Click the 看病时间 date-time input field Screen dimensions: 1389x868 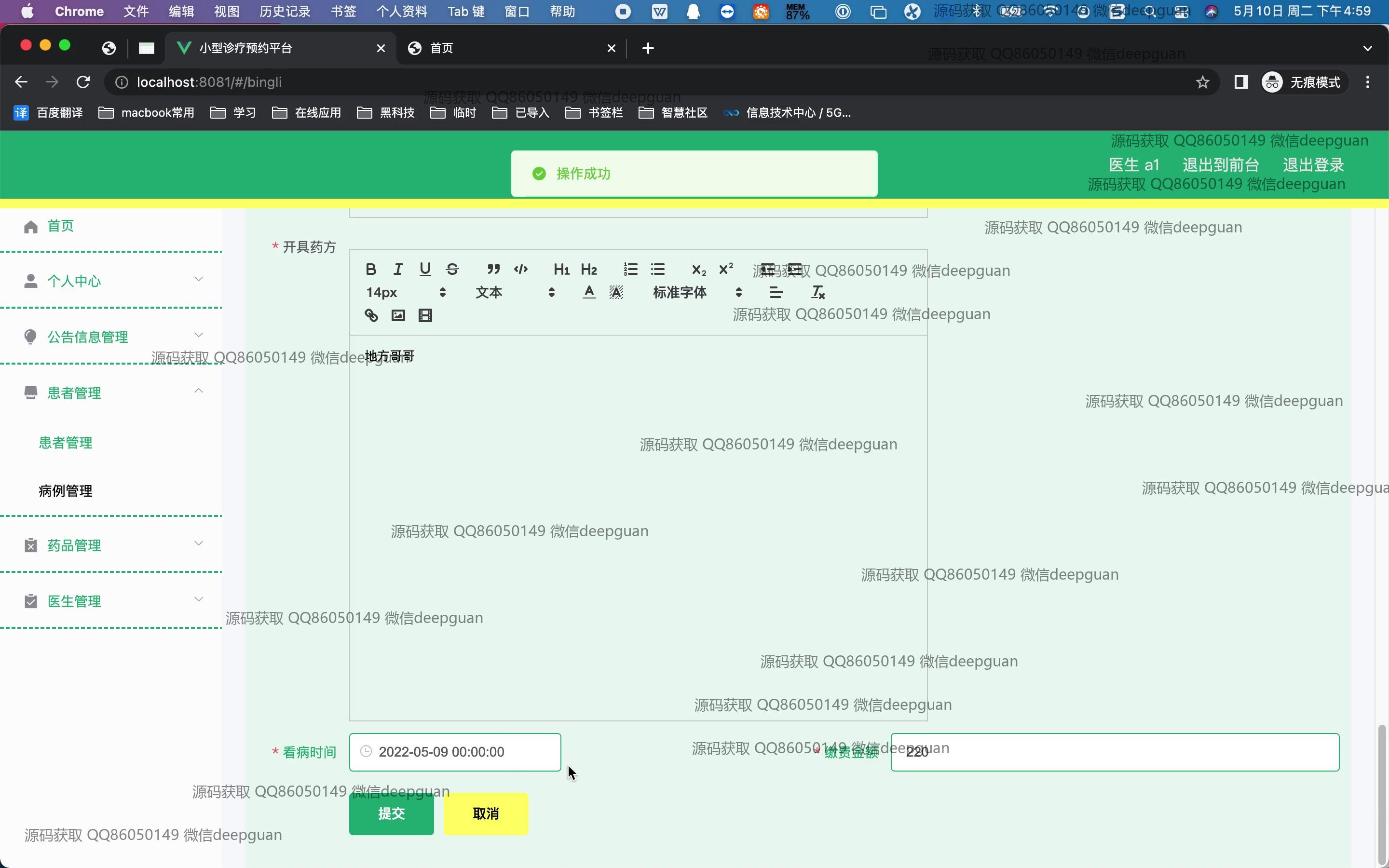click(455, 751)
